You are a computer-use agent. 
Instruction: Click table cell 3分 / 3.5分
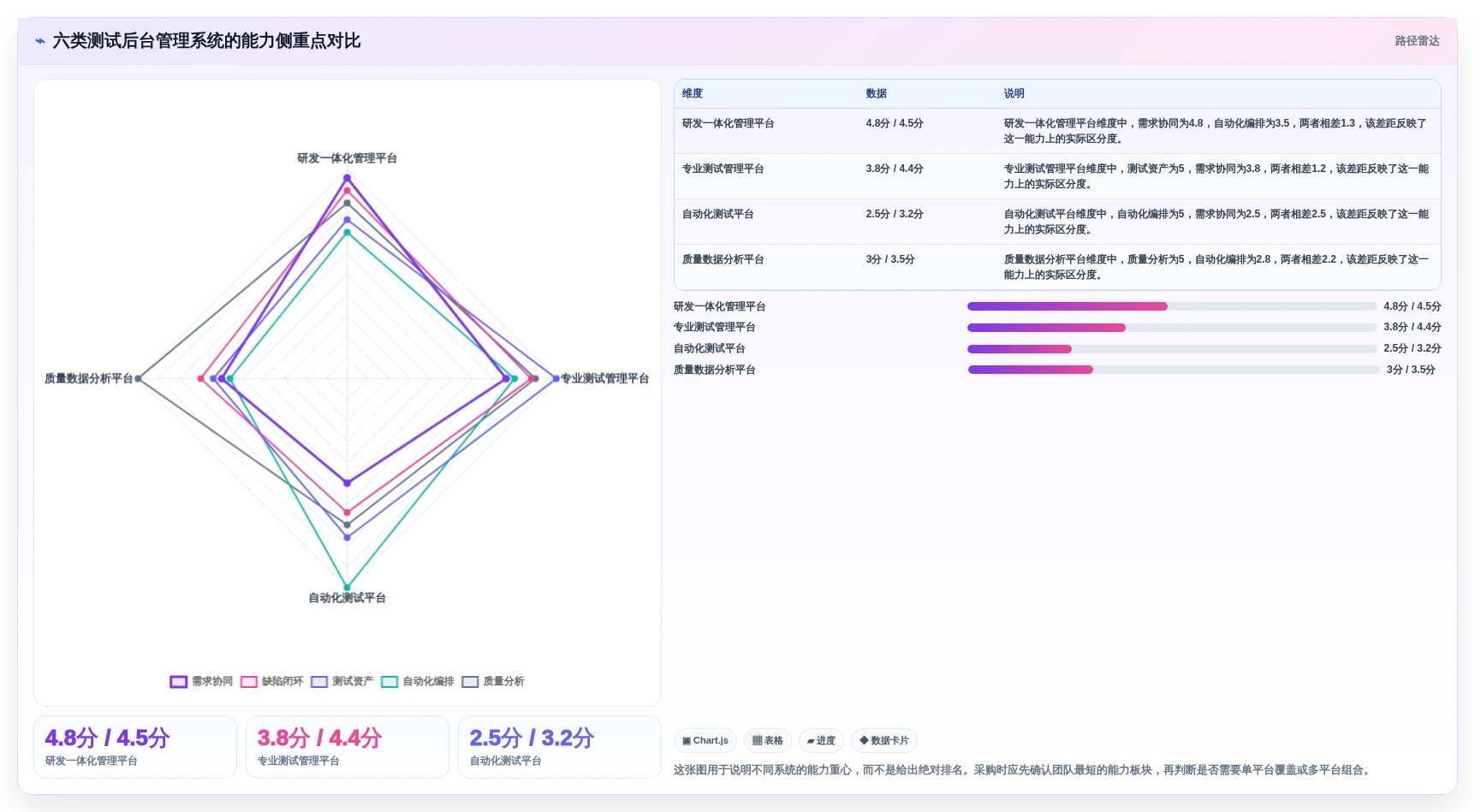(890, 259)
